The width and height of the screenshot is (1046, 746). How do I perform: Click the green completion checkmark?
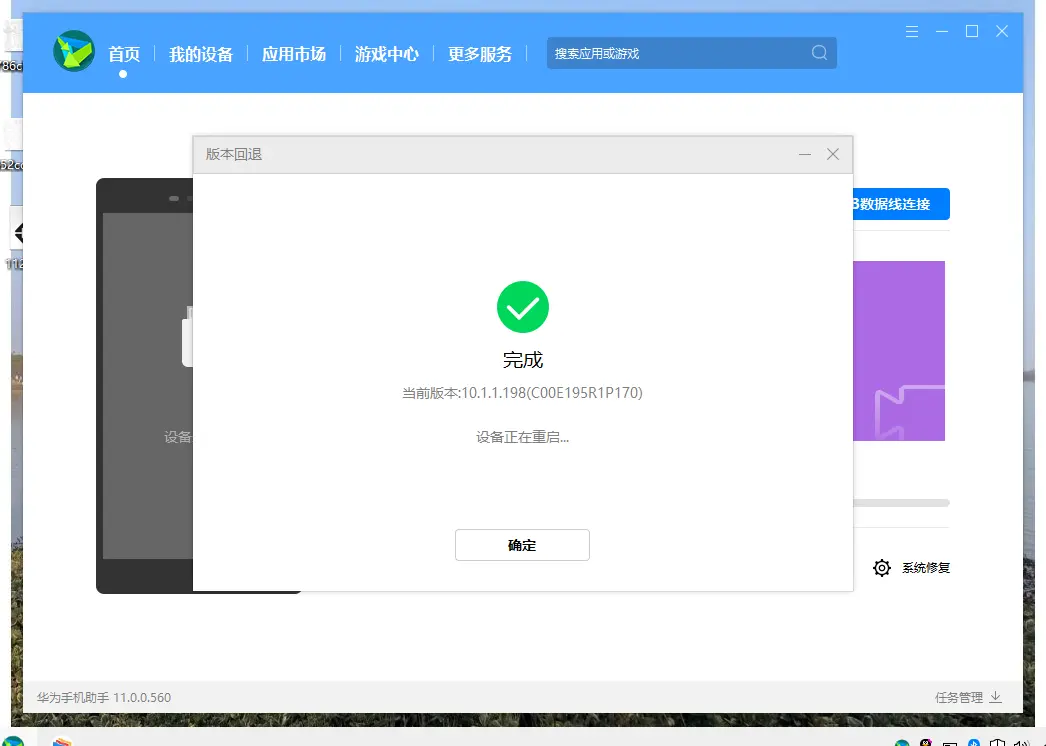[522, 306]
